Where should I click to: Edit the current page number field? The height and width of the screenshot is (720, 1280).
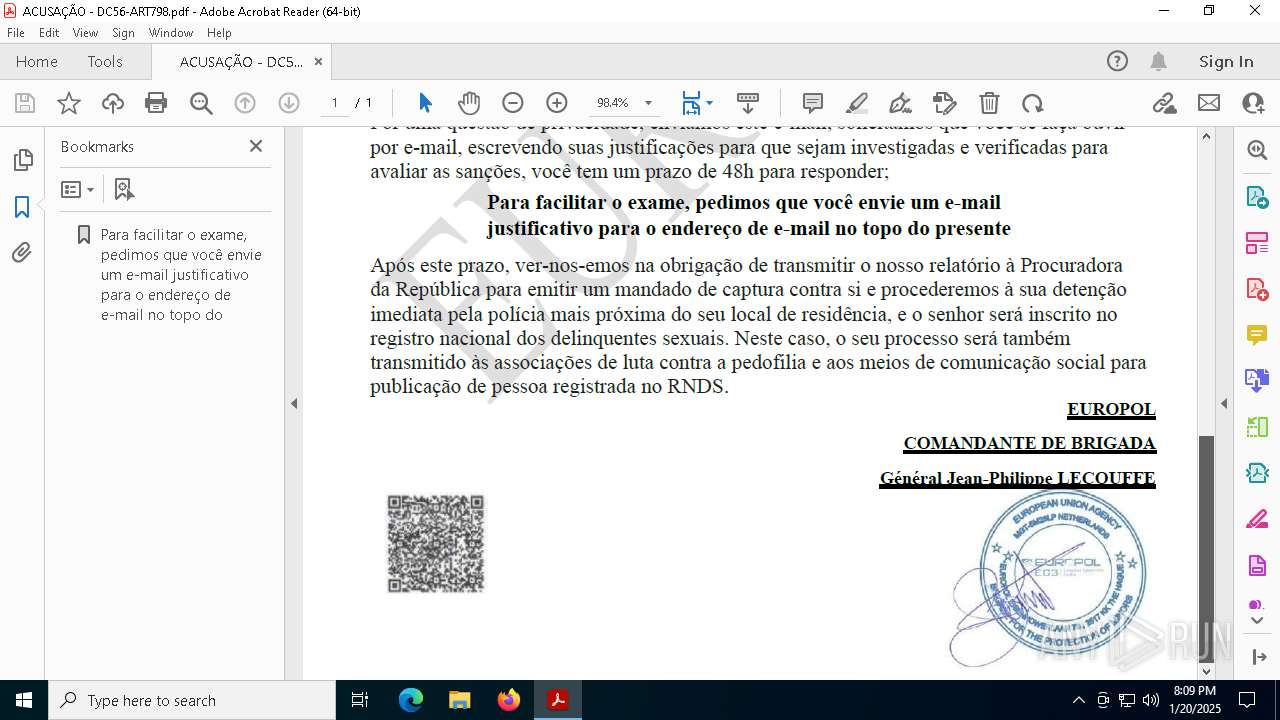click(x=335, y=103)
